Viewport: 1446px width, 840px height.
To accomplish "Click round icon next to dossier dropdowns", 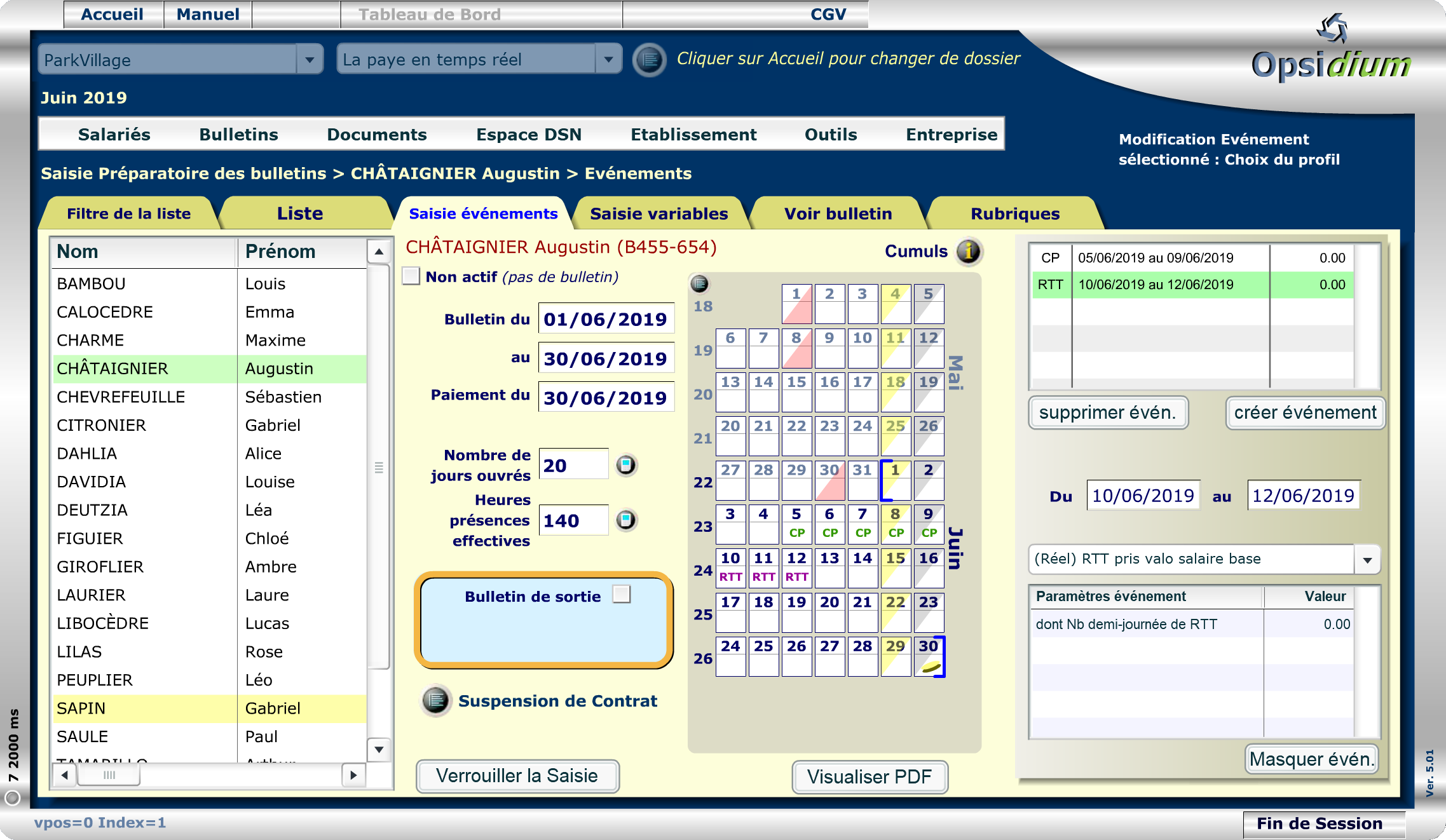I will click(649, 60).
